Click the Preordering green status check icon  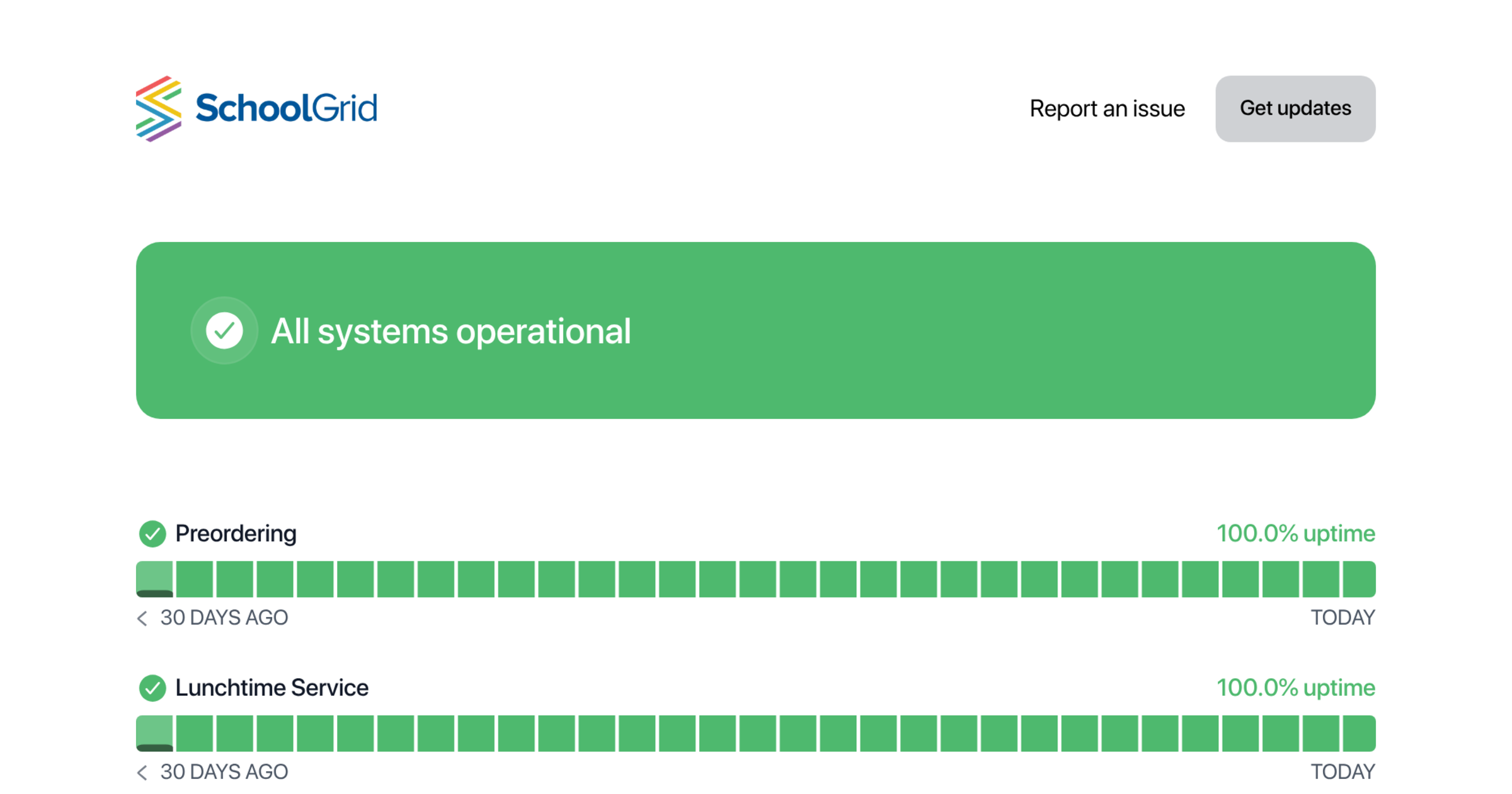point(152,534)
